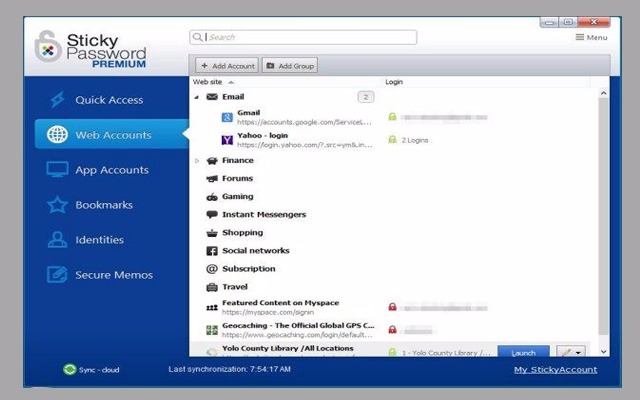Viewport: 640px width, 400px height.
Task: Select the Instant Messengers group
Action: click(264, 214)
